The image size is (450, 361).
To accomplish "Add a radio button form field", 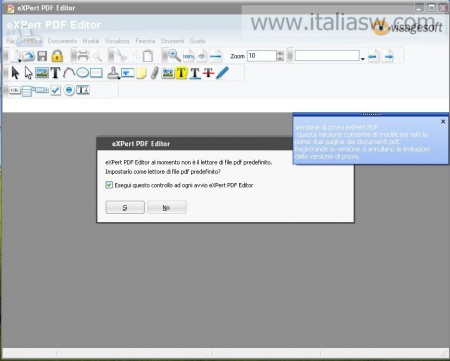I will click(69, 90).
